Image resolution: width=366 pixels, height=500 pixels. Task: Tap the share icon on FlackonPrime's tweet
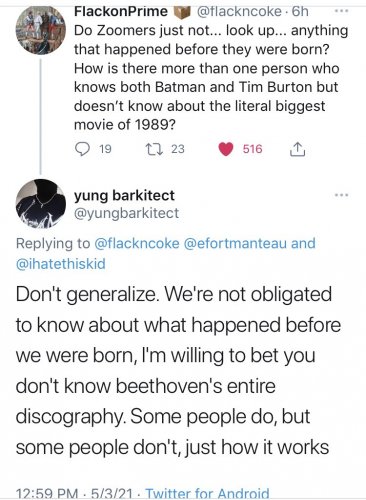point(297,149)
